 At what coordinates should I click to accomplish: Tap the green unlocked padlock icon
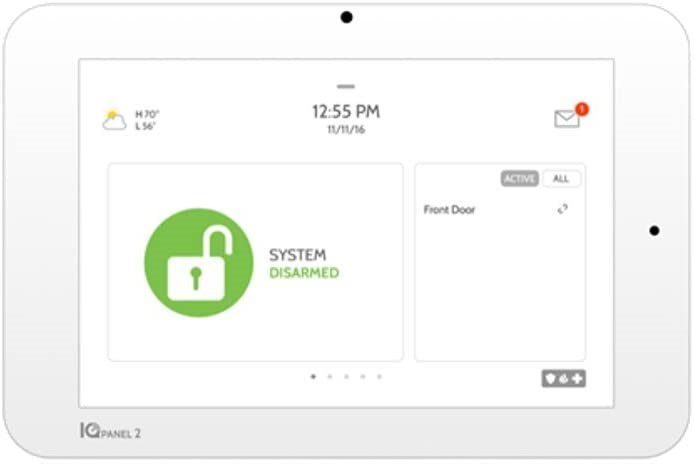pos(199,263)
